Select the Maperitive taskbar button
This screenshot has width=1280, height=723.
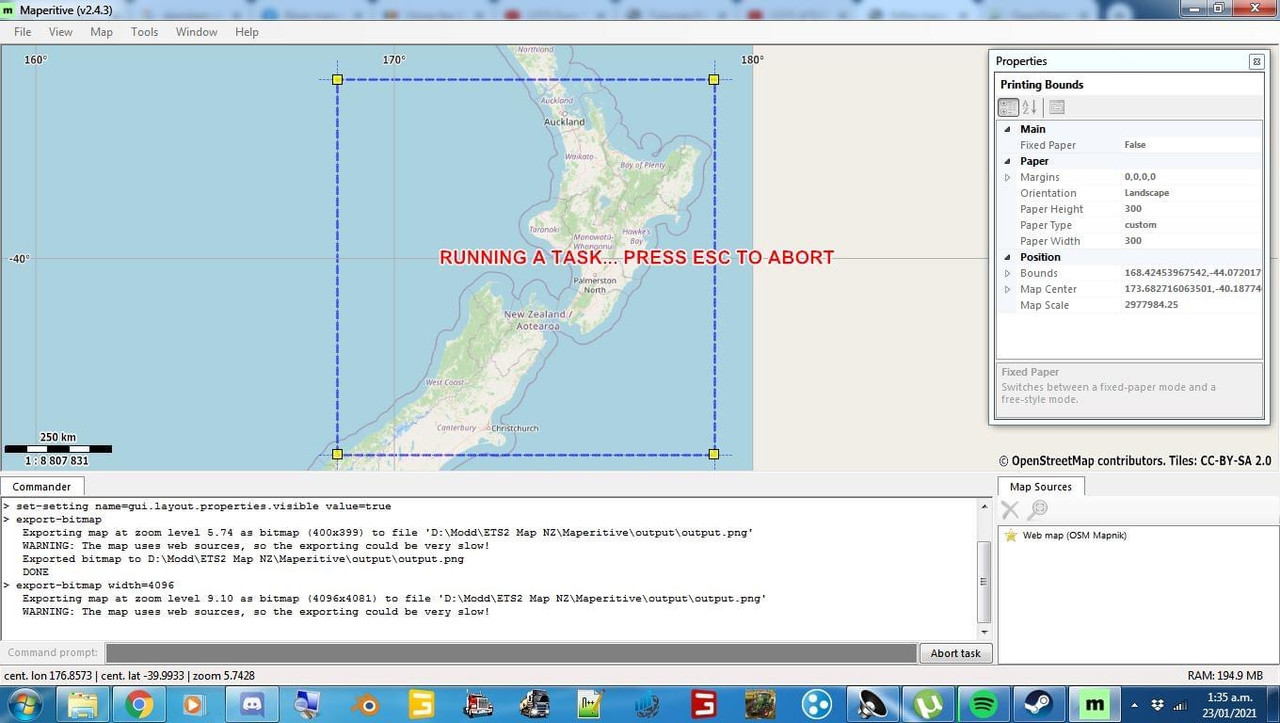pyautogui.click(x=1095, y=704)
